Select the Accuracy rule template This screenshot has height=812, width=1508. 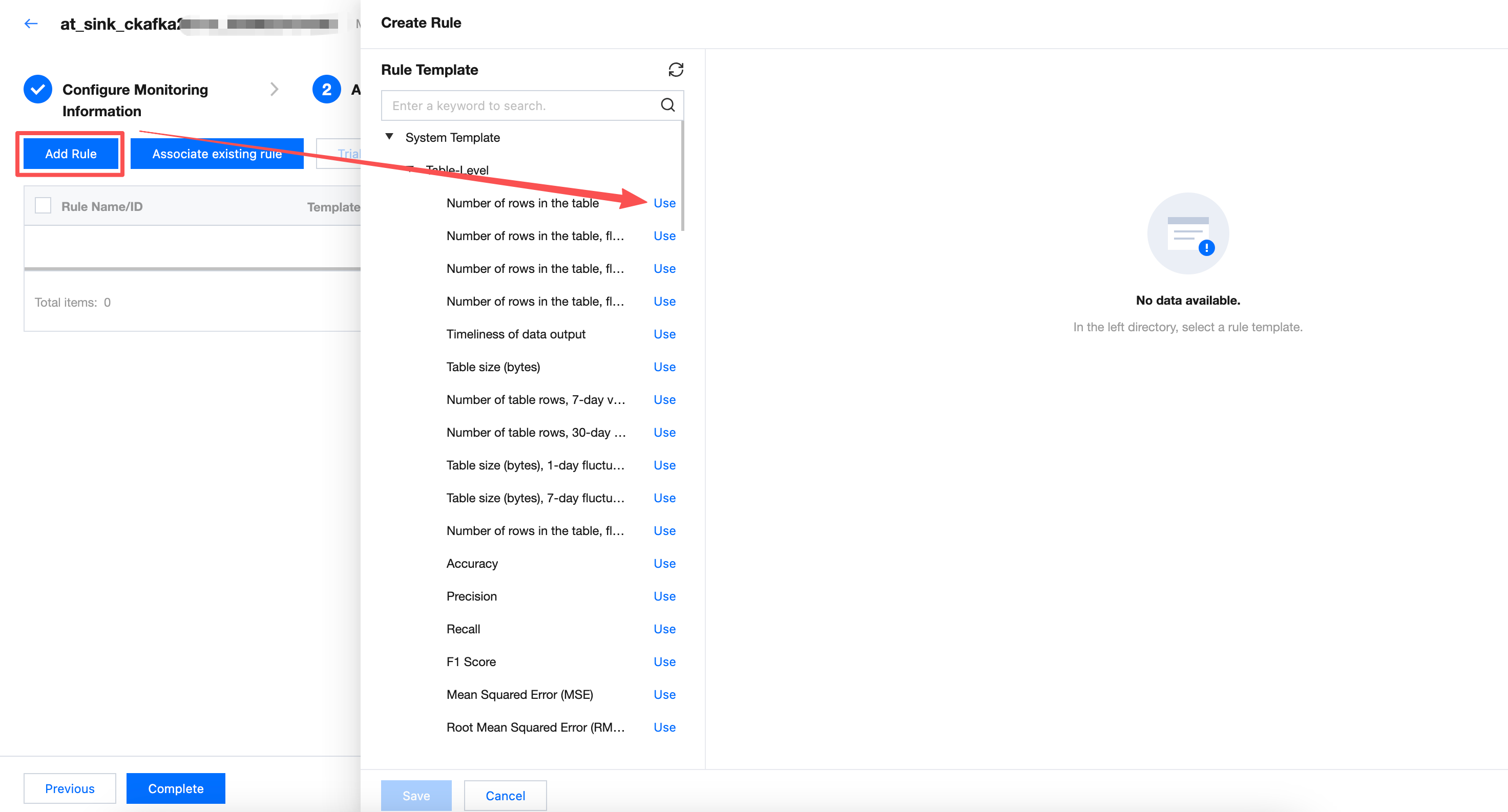pos(472,563)
